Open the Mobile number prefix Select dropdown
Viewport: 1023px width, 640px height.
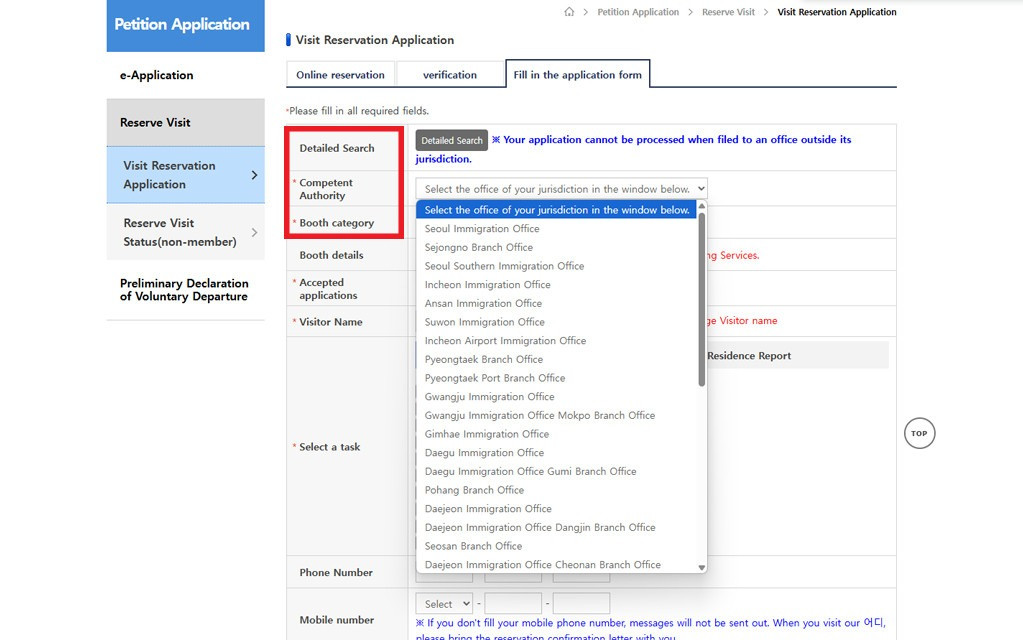click(x=444, y=604)
